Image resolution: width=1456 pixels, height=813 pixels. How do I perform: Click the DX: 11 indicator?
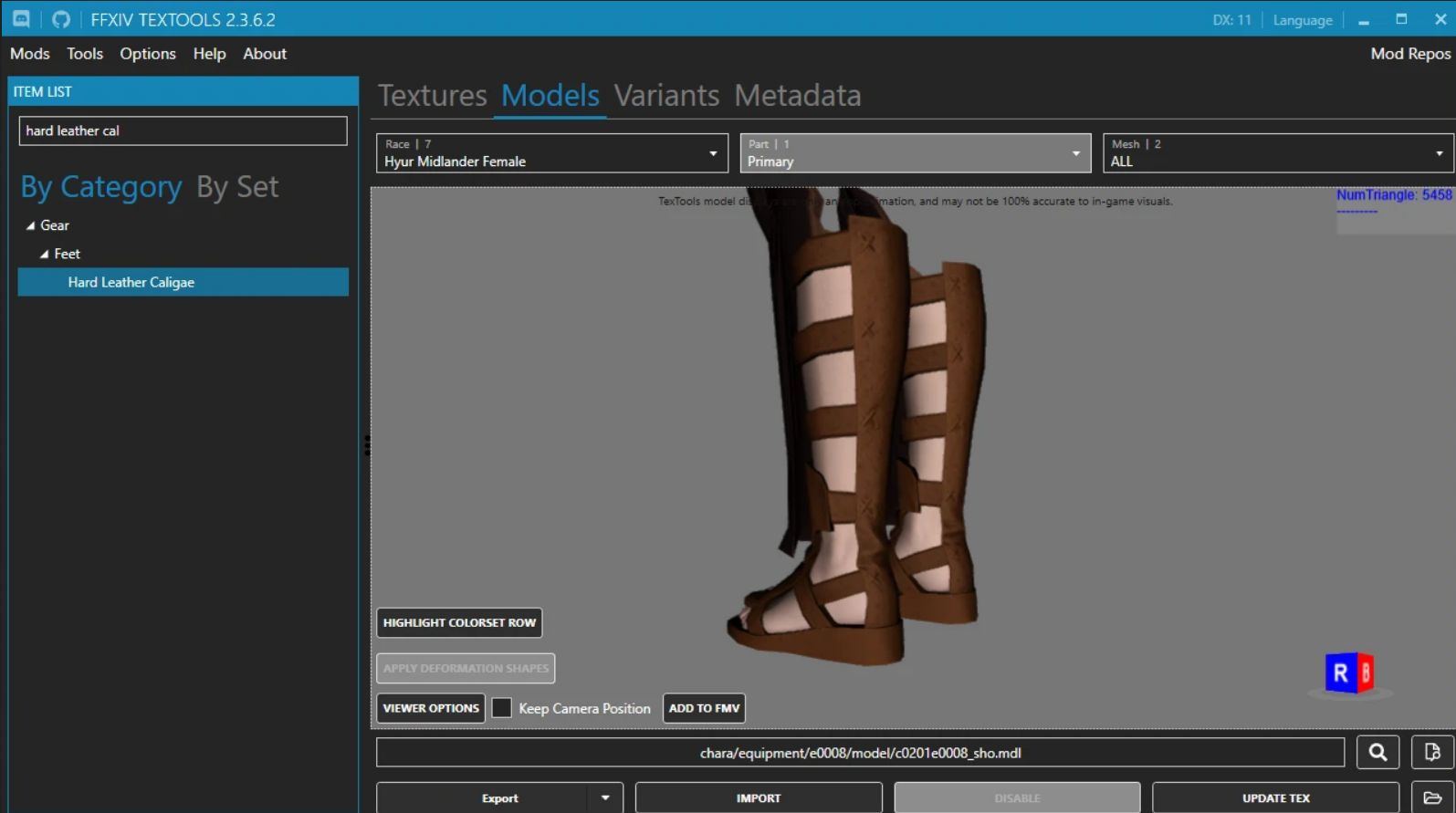click(1231, 20)
